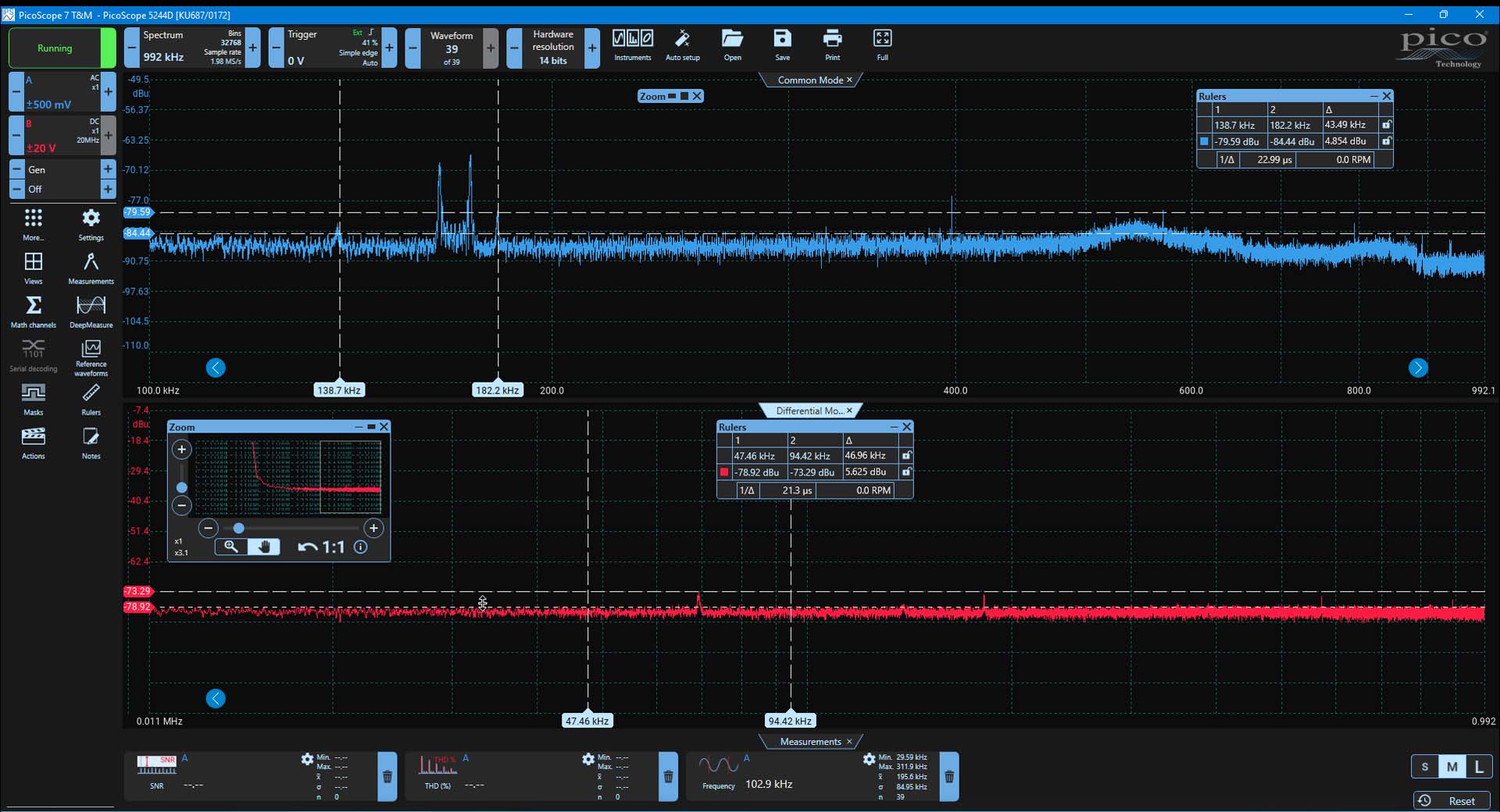Run Auto setup
The image size is (1500, 812).
click(x=682, y=45)
